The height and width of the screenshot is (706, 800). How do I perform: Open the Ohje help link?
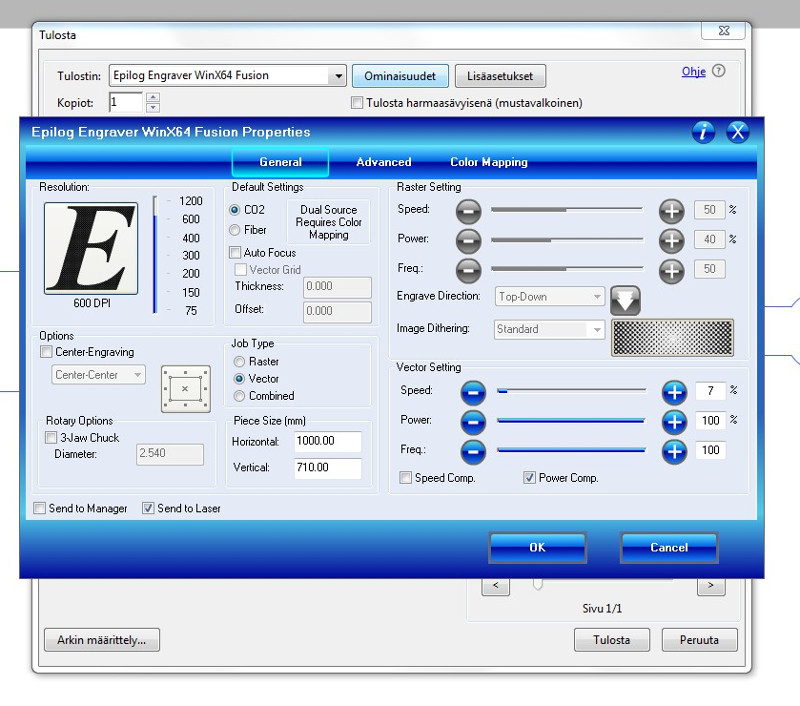[693, 71]
